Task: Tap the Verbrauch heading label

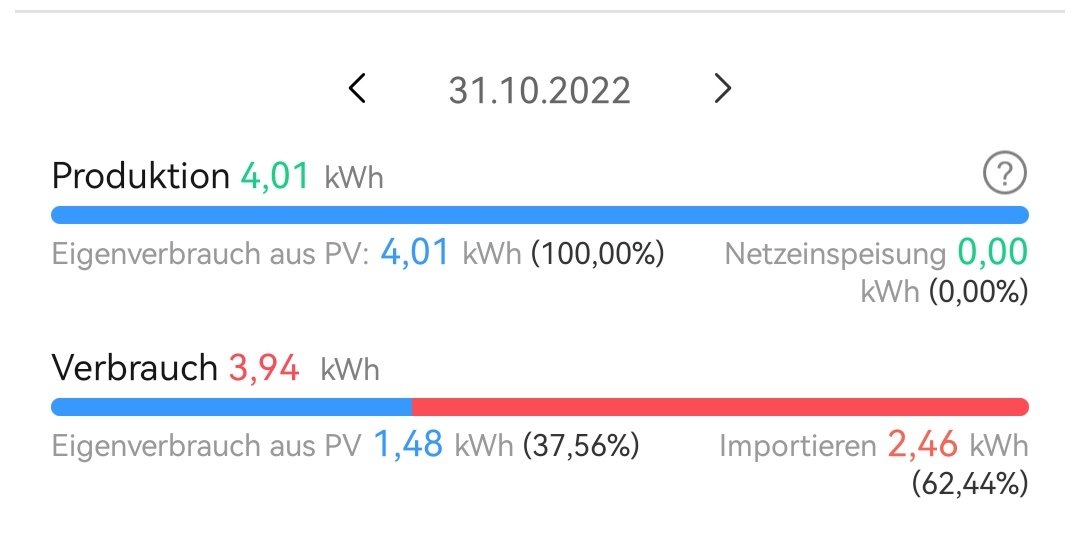Action: point(134,368)
